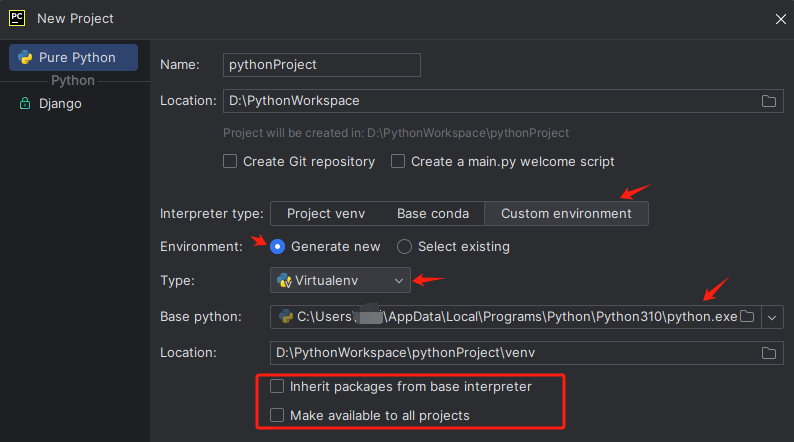This screenshot has width=794, height=442.
Task: Browse folder for project location
Action: pos(769,101)
